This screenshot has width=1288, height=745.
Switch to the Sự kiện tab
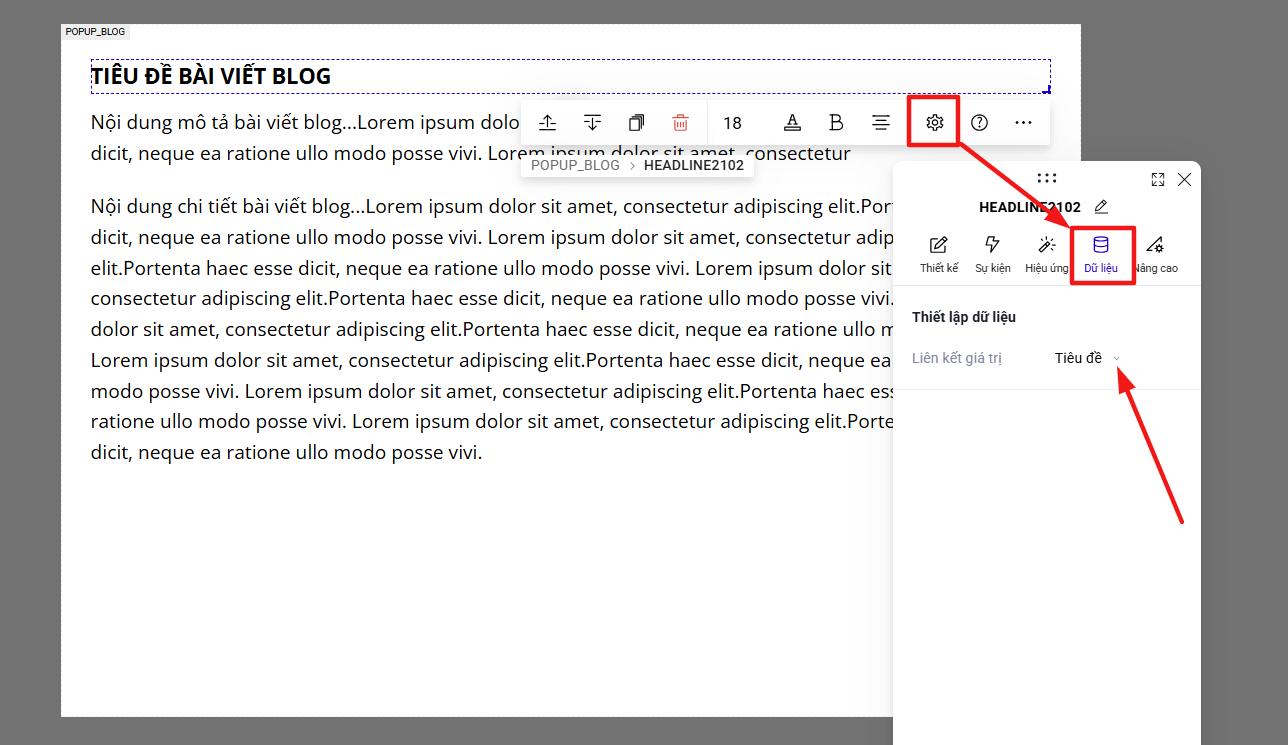[x=993, y=255]
